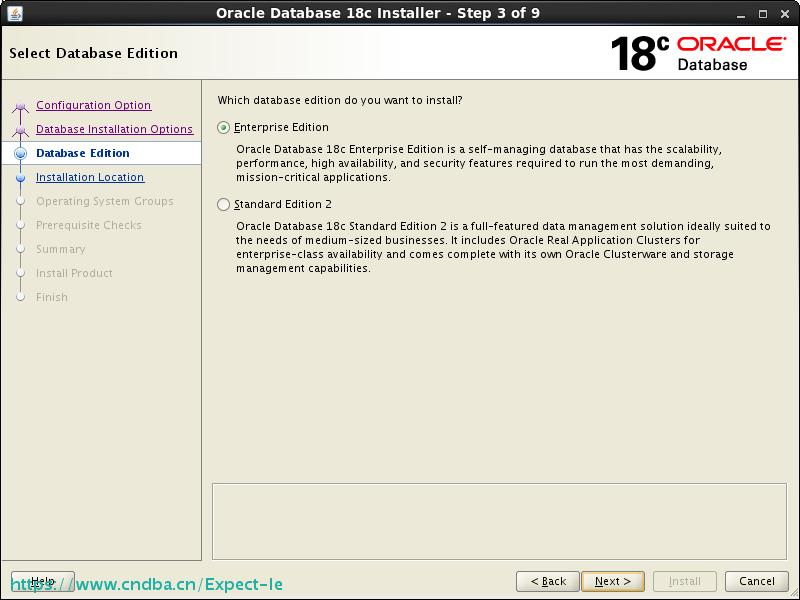Click the greyed Operating System Groups step
The height and width of the screenshot is (600, 800).
105,201
